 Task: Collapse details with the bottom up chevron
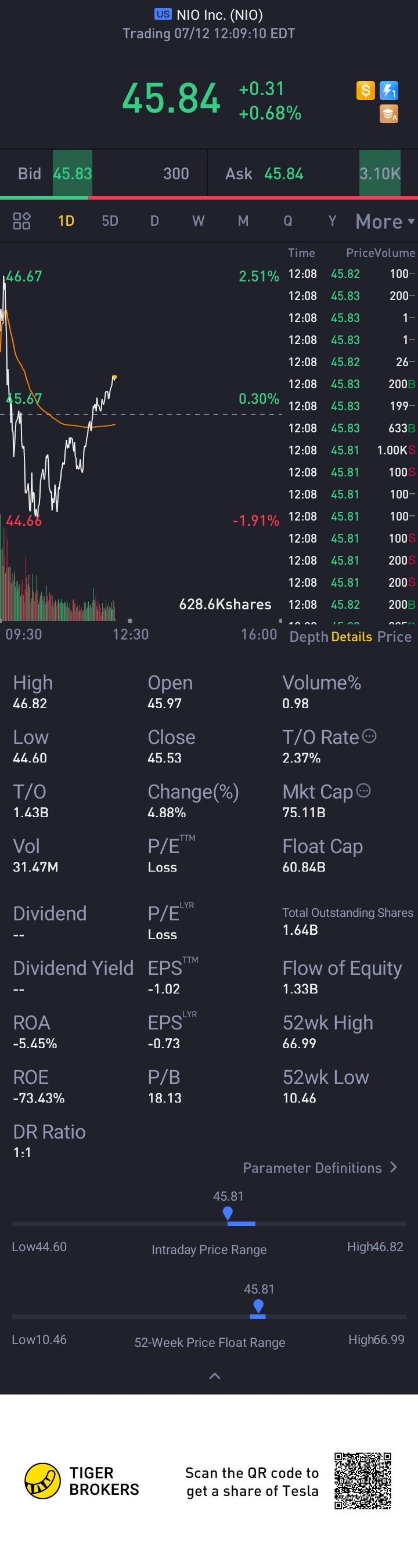pyautogui.click(x=214, y=1376)
